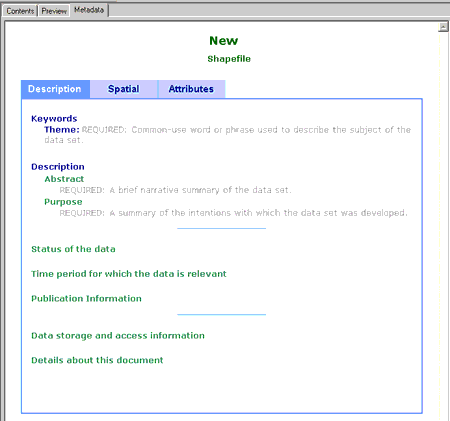
Task: Click the Purpose REQUIRED summary of intentions text
Action: [x=233, y=213]
